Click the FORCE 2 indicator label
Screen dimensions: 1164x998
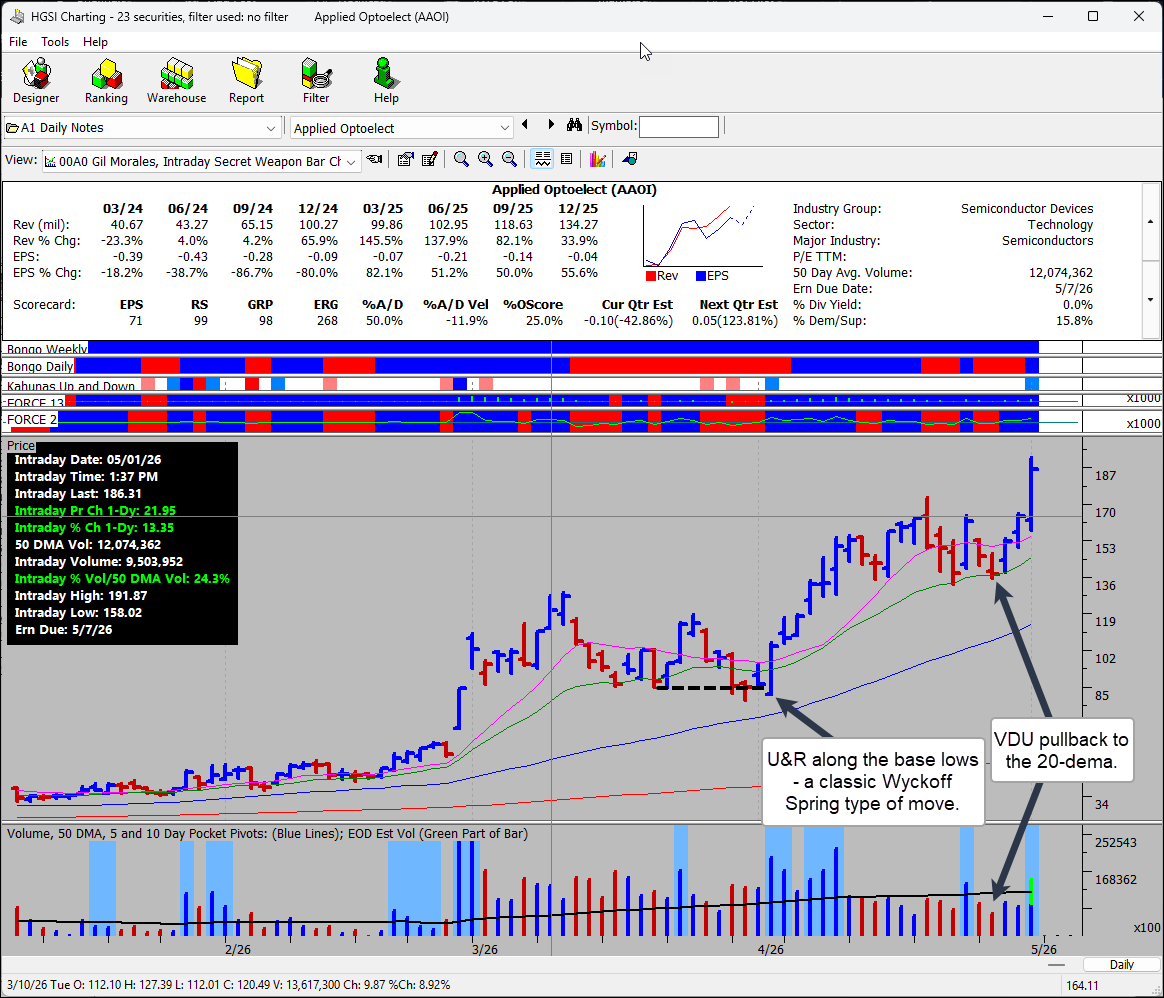tap(31, 420)
